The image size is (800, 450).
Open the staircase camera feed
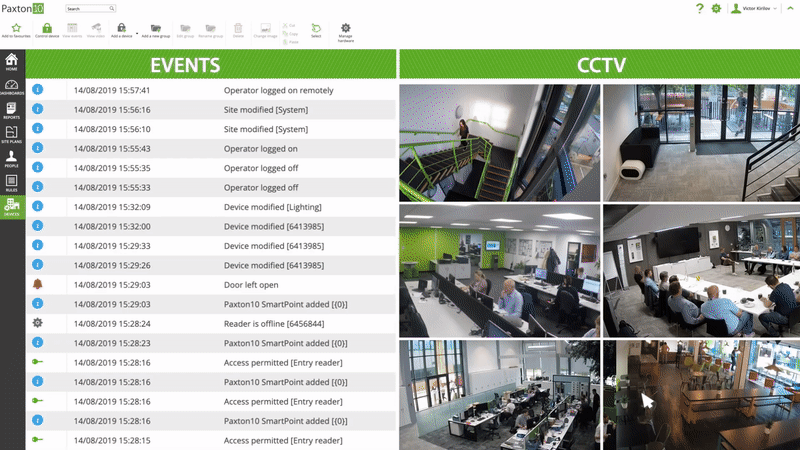[499, 143]
